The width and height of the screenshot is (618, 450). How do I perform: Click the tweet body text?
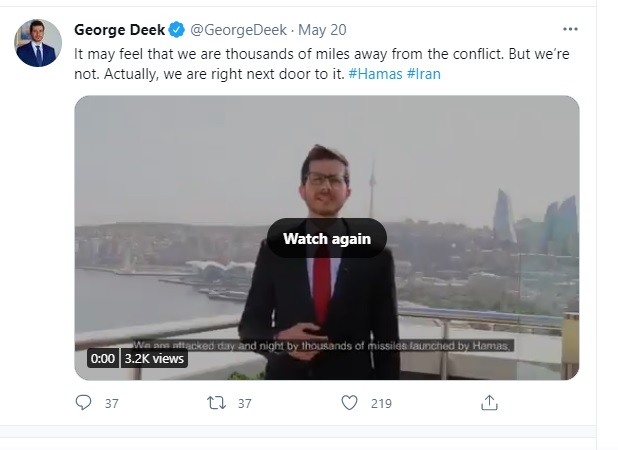coord(322,64)
